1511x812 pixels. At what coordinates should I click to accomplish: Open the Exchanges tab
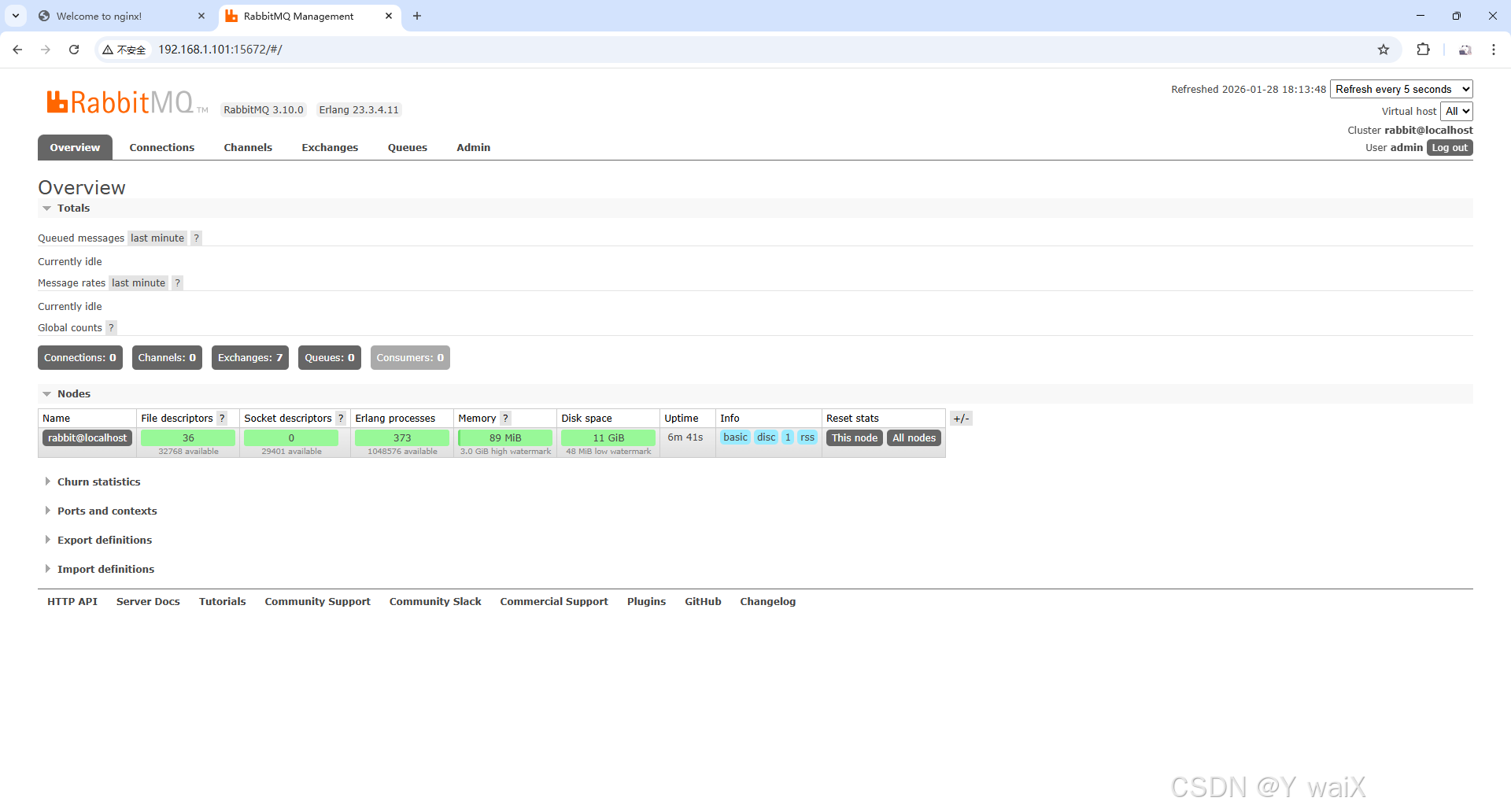coord(330,148)
